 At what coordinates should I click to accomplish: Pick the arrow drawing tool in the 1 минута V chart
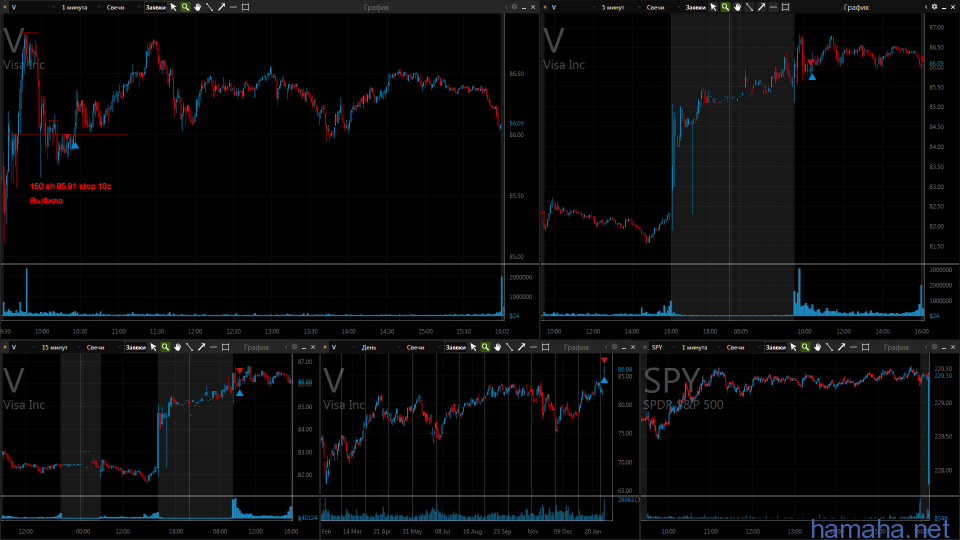tap(221, 7)
